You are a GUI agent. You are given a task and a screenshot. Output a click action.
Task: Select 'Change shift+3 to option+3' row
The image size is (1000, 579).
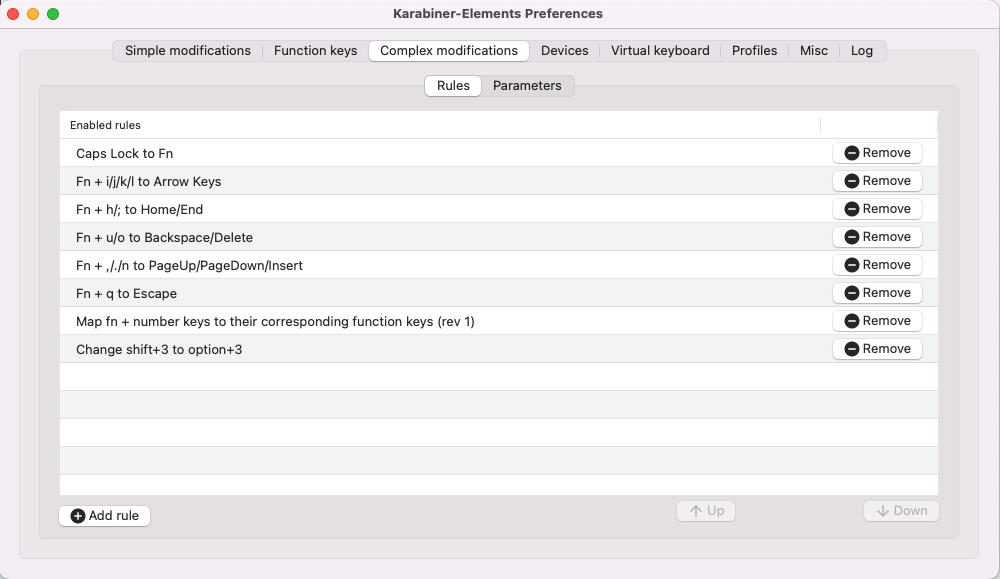(499, 349)
